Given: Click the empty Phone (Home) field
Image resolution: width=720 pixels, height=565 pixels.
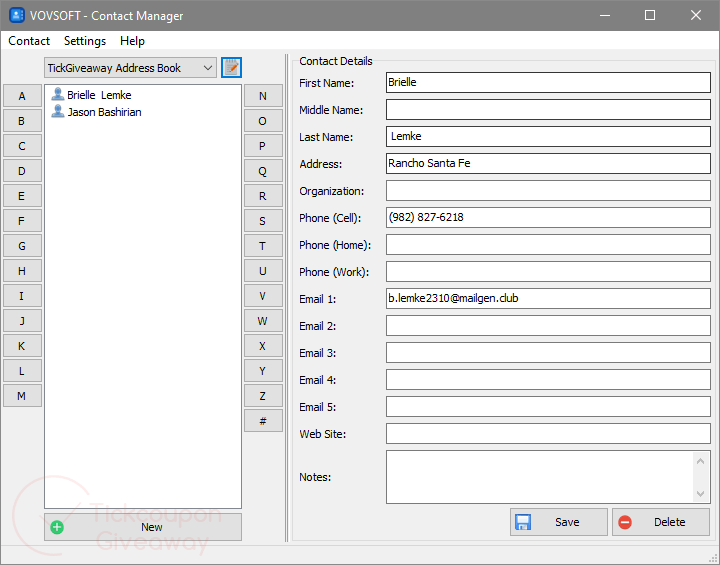Looking at the screenshot, I should tap(548, 244).
